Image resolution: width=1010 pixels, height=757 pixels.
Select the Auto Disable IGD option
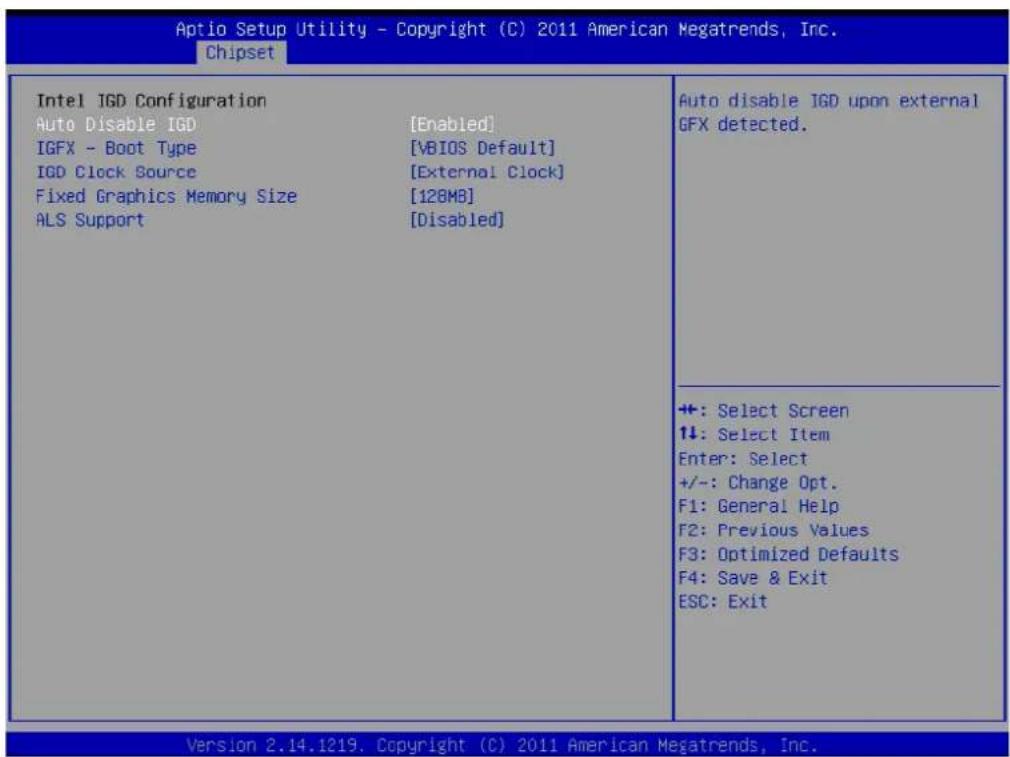coord(116,124)
